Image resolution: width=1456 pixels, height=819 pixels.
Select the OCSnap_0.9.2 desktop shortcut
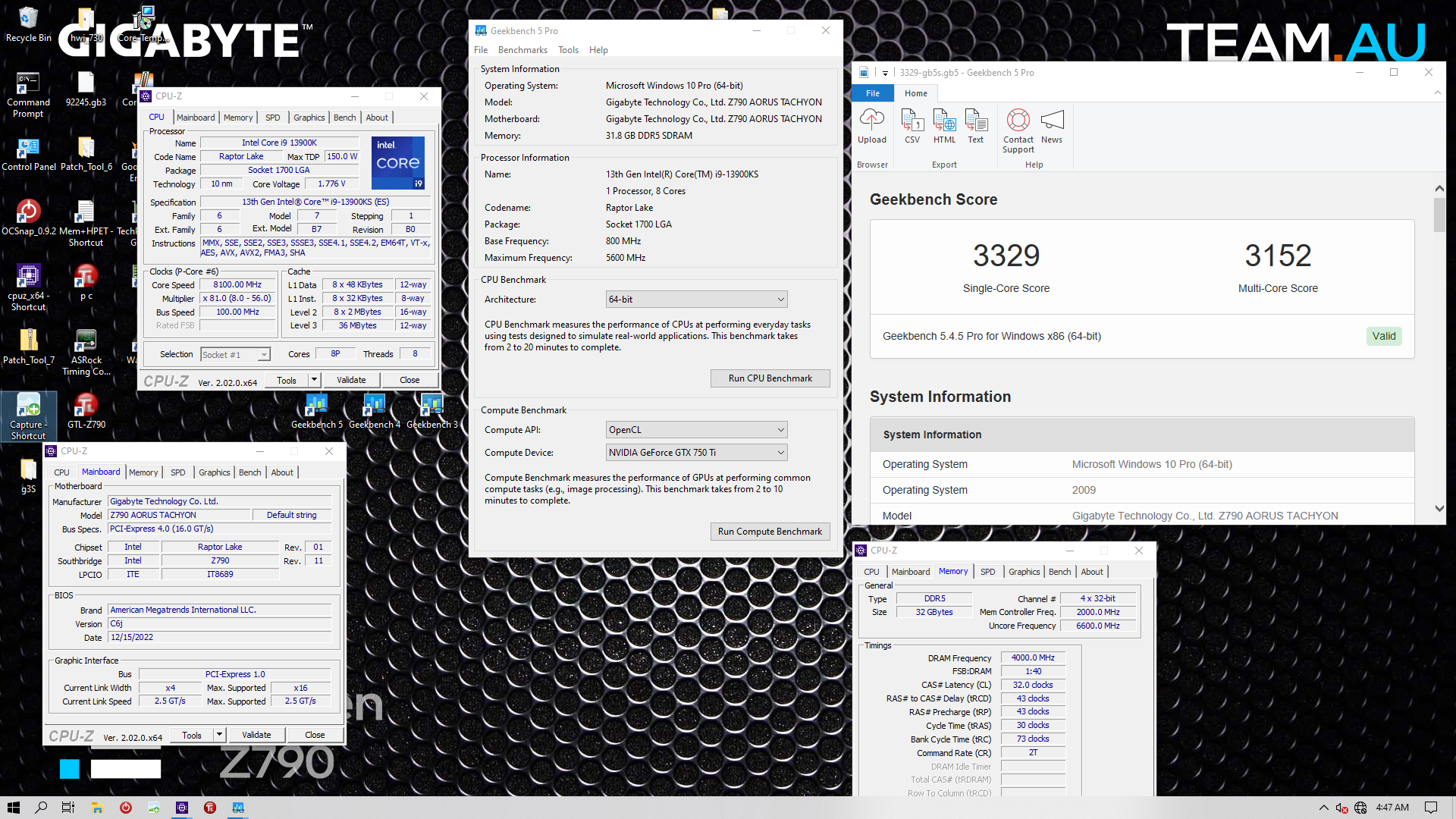click(28, 218)
